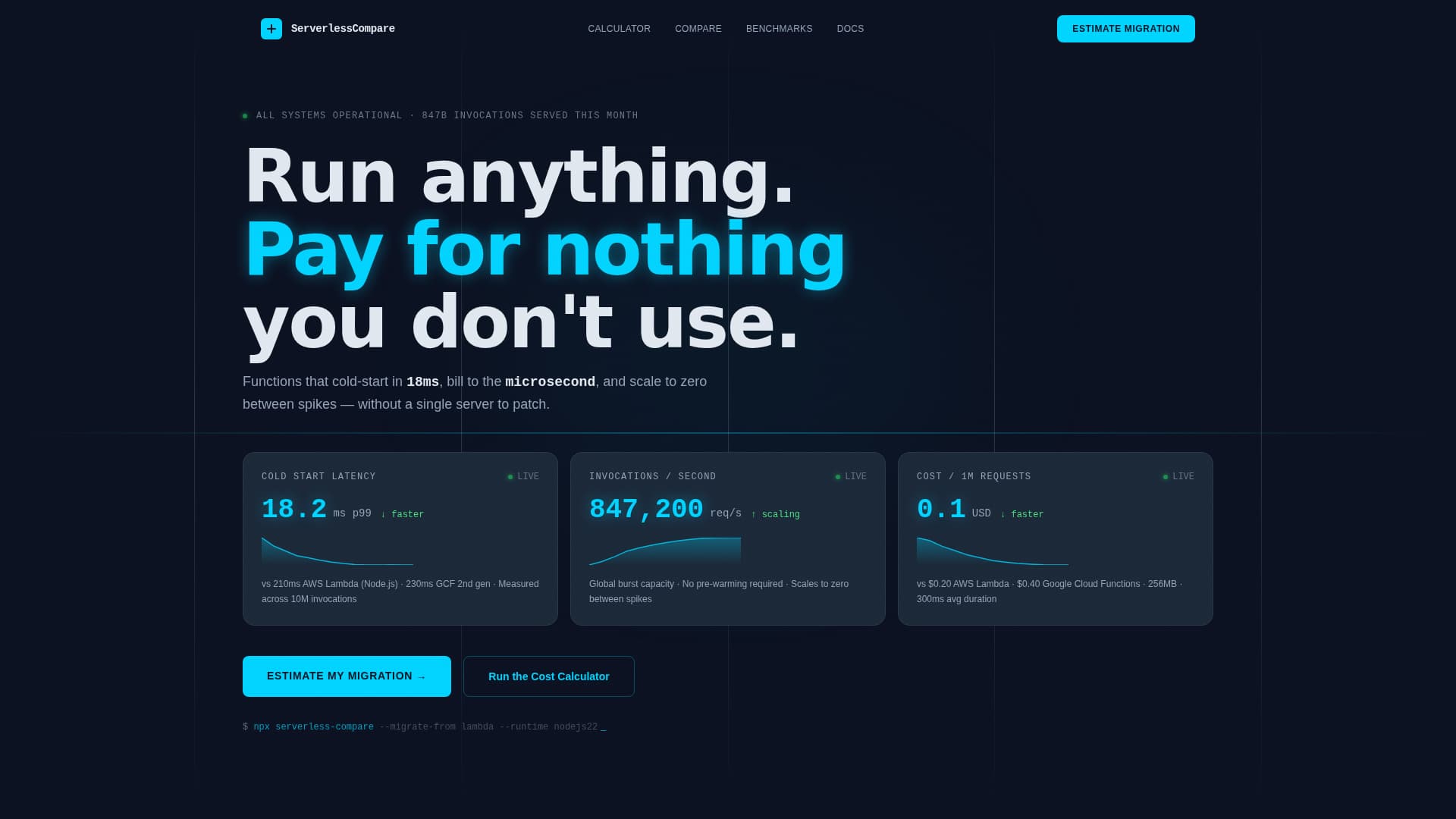Click the 'Run anything.' headline
The height and width of the screenshot is (819, 1456).
pos(519,177)
